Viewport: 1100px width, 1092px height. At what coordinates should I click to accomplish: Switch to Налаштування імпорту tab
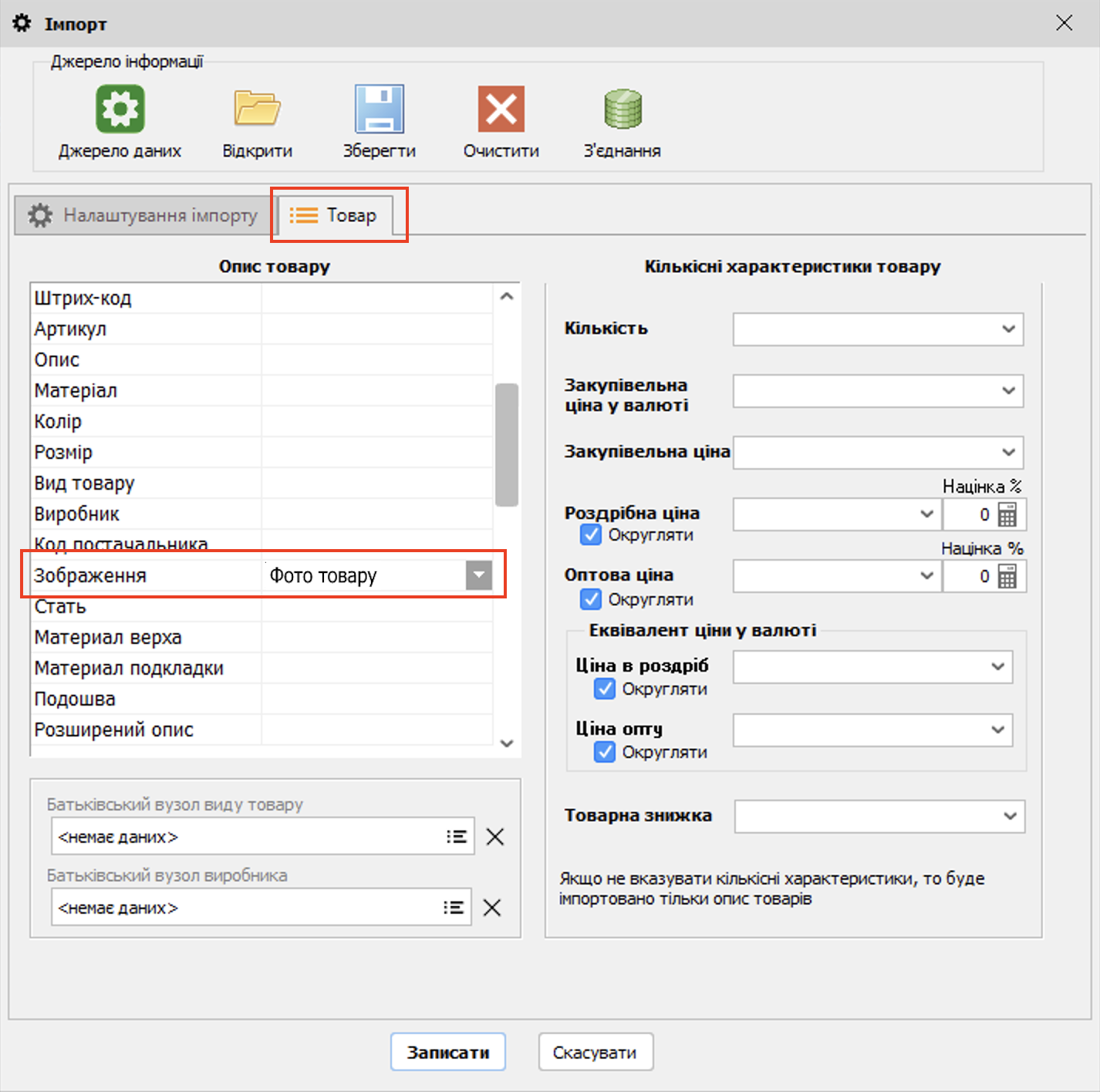(143, 215)
